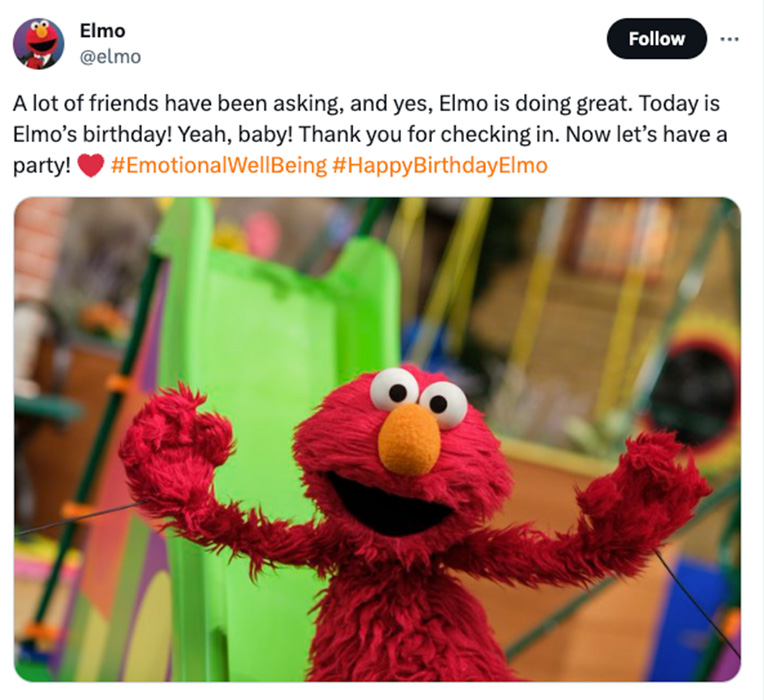Click Elmo's right eye in the photo
The height and width of the screenshot is (700, 764).
tap(443, 404)
